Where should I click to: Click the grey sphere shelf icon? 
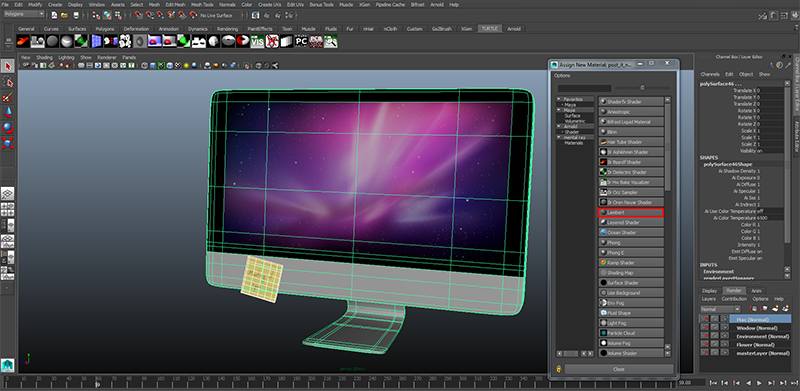coord(53,41)
